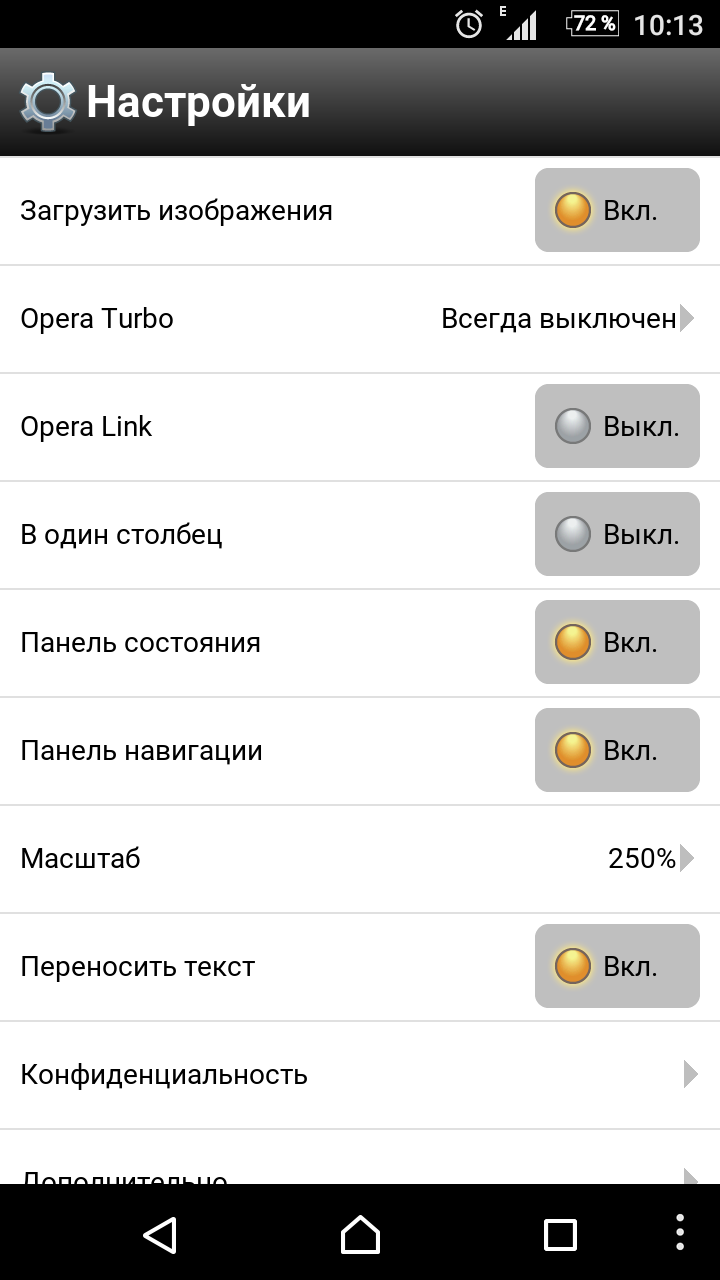Open the three-dot overflow menu
The width and height of the screenshot is (720, 1280).
coord(680,1233)
